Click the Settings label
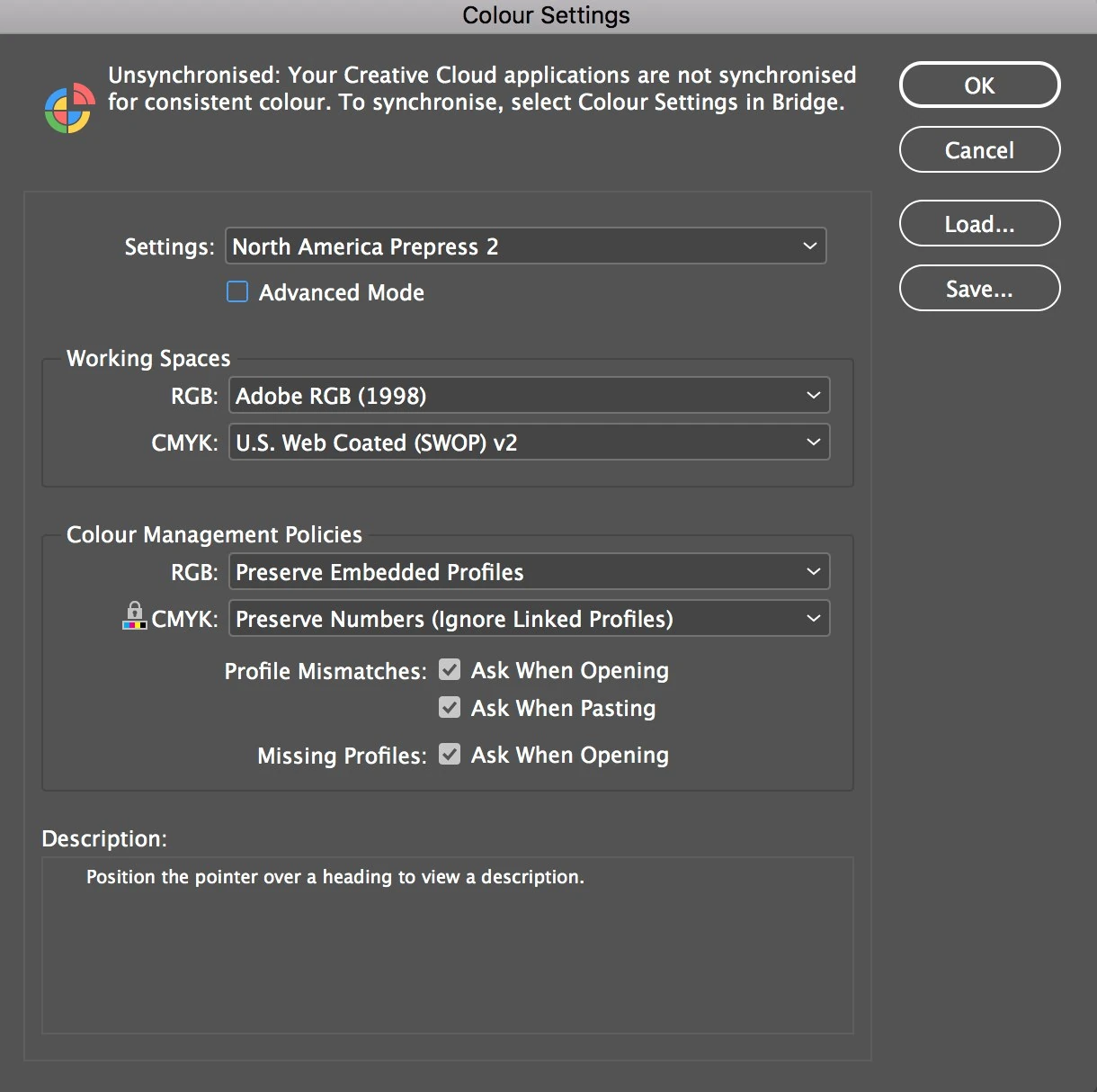The width and height of the screenshot is (1097, 1092). pyautogui.click(x=169, y=246)
